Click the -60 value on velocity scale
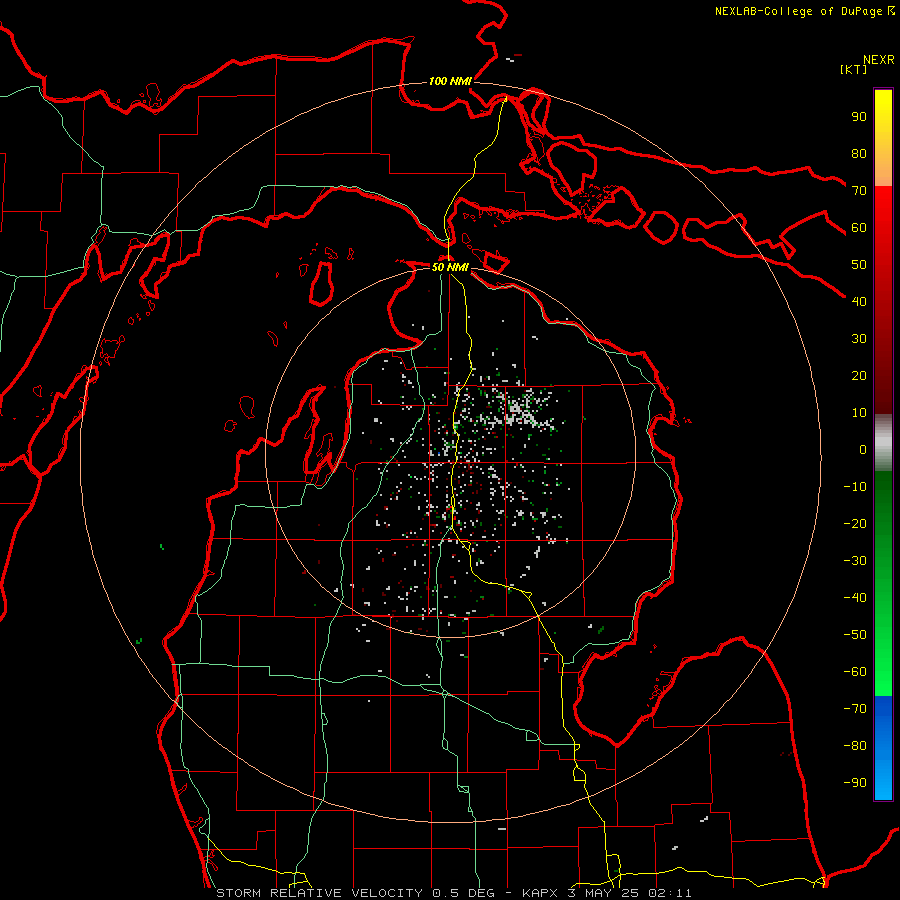The height and width of the screenshot is (900, 900). 855,672
